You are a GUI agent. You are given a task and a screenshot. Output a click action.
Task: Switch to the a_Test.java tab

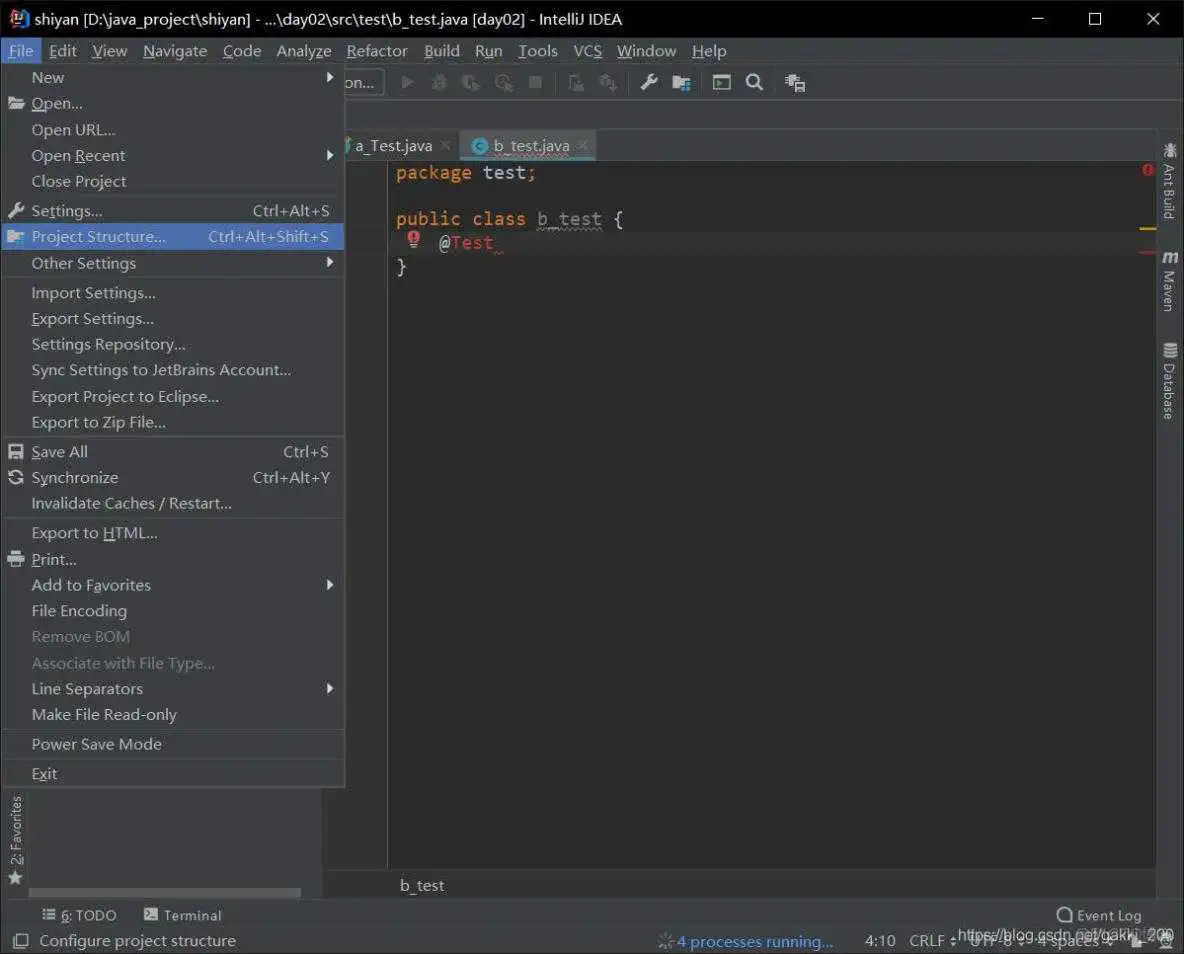[395, 145]
